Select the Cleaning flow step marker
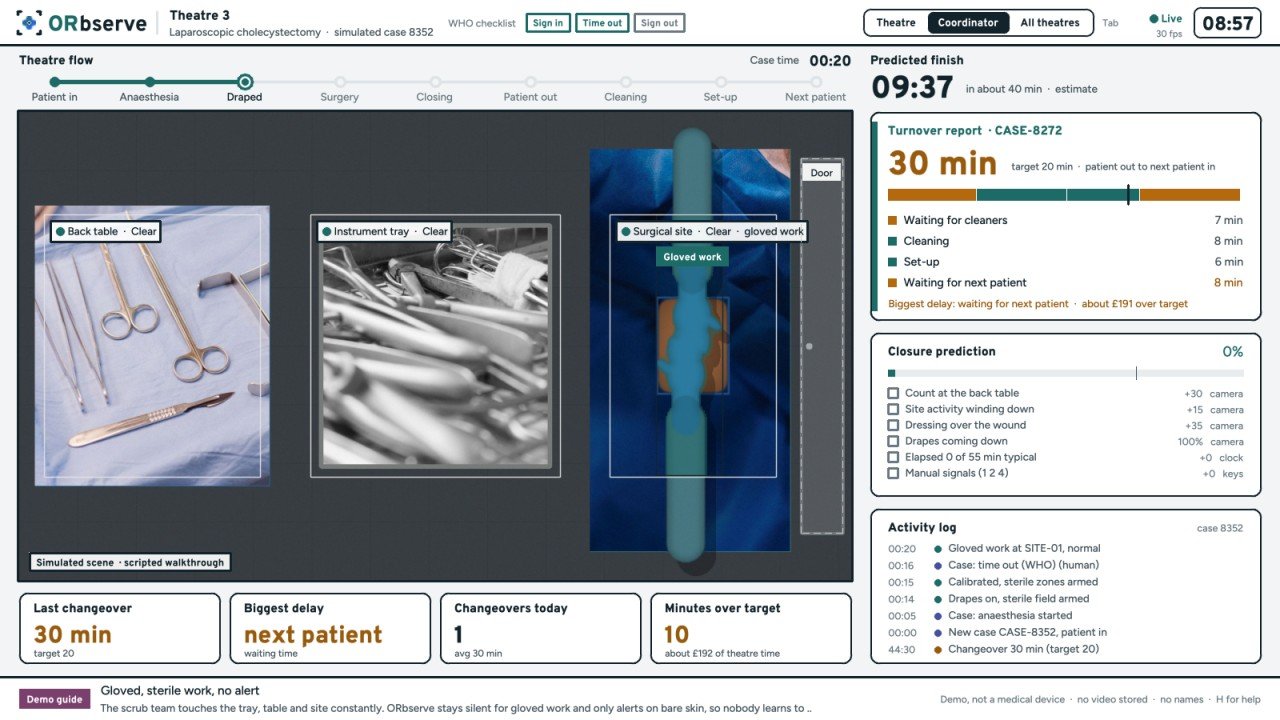 pos(626,82)
